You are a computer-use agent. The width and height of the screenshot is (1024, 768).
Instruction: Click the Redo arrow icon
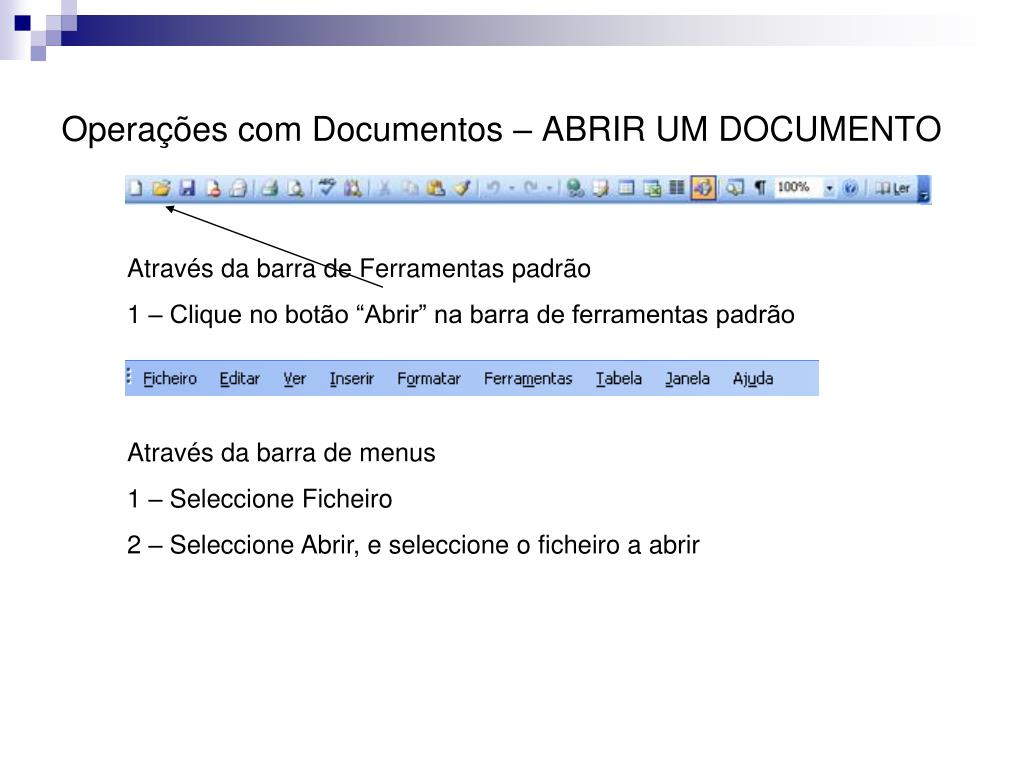(x=531, y=188)
